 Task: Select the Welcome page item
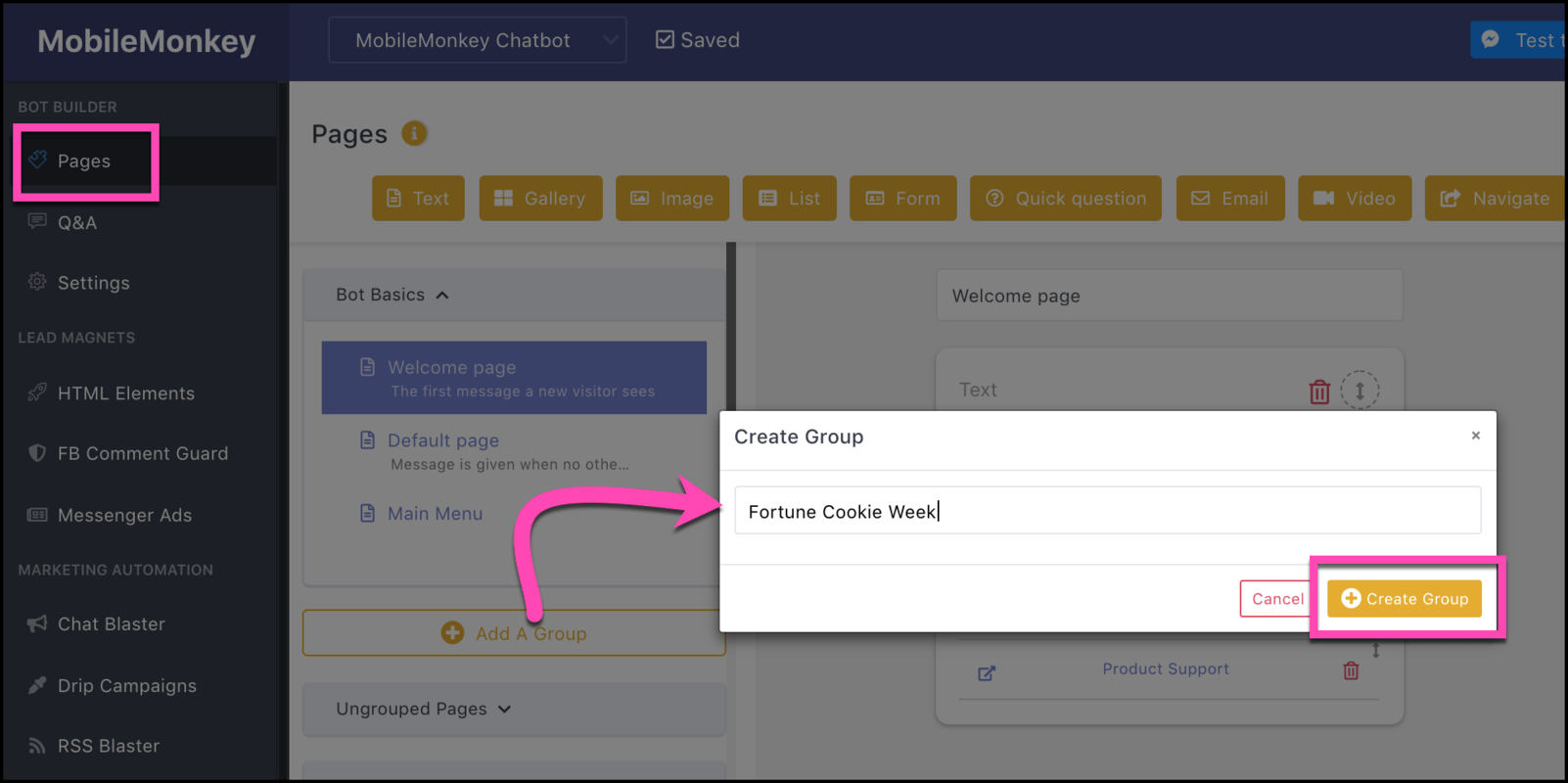[x=514, y=378]
